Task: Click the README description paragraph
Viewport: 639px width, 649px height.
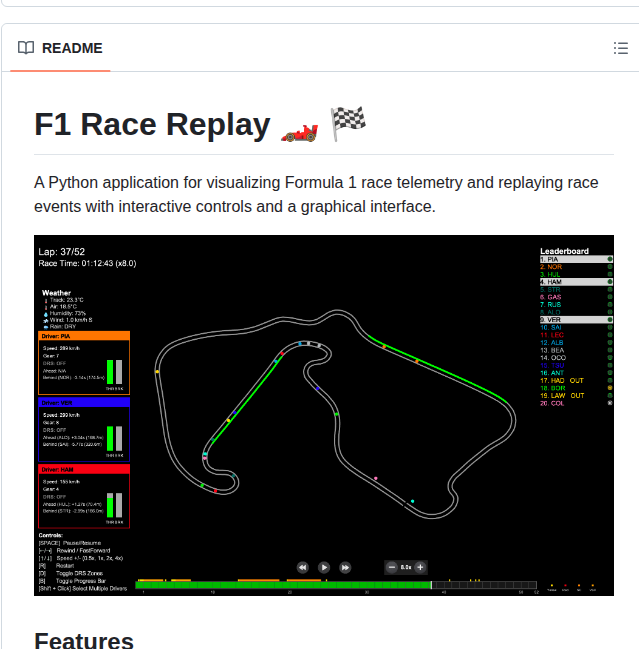Action: [316, 194]
